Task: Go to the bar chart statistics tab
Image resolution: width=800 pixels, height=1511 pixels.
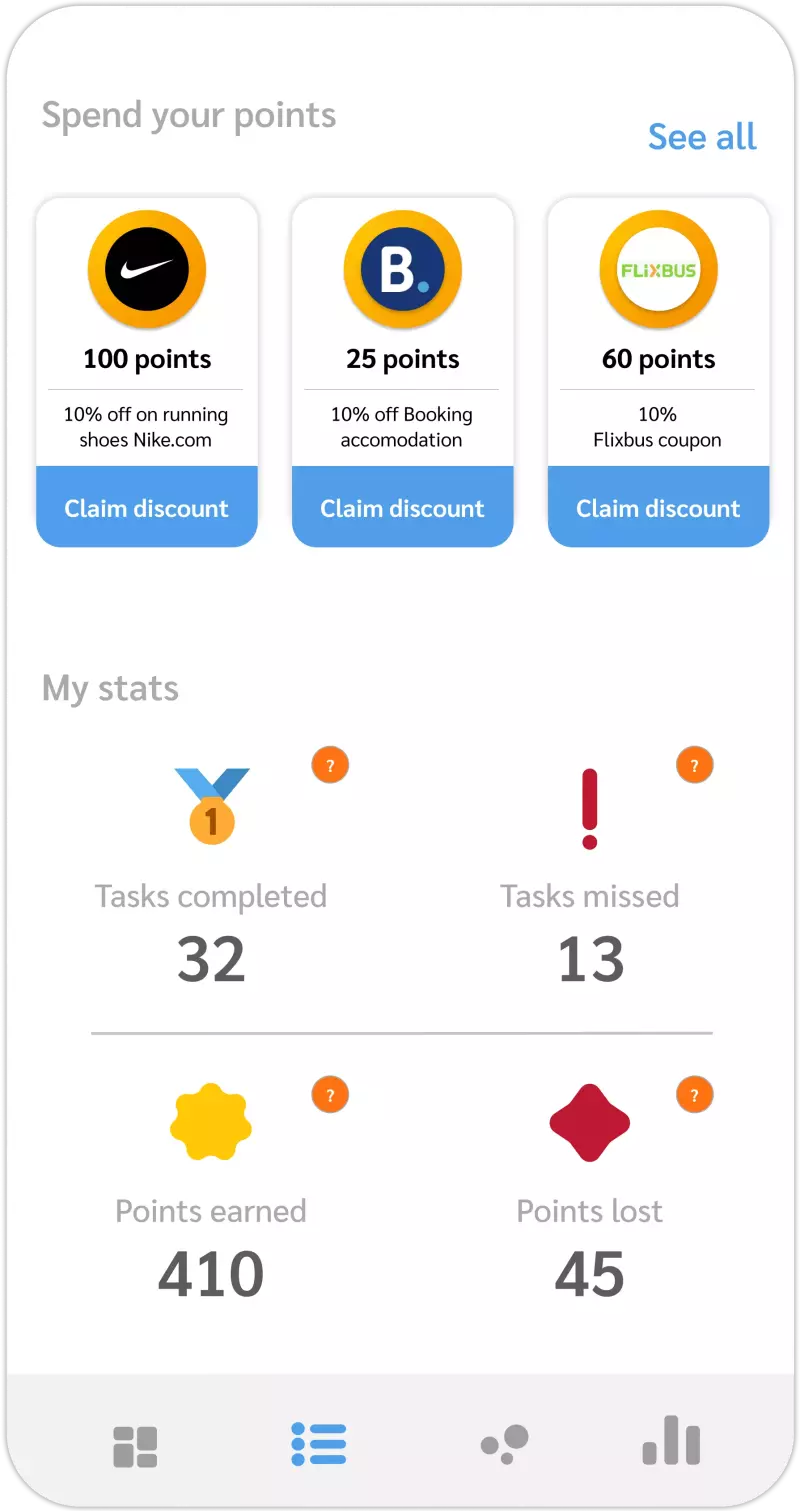Action: (671, 1442)
